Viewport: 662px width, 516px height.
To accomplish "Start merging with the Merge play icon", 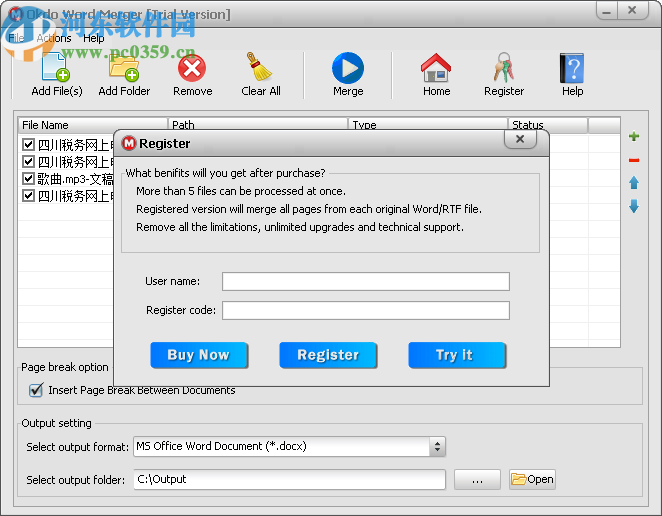I will point(348,68).
